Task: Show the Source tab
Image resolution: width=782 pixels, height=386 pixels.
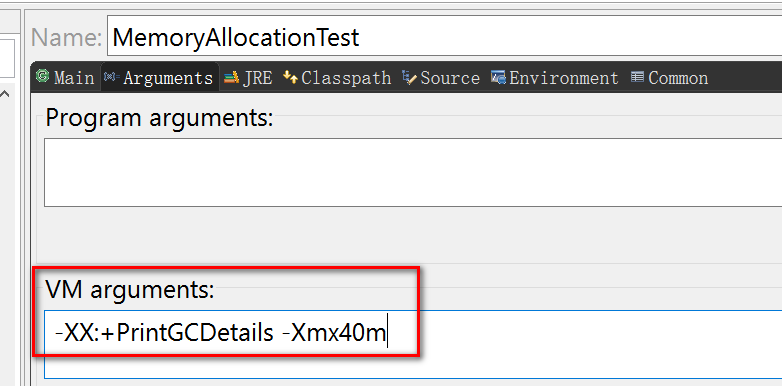Action: coord(441,77)
